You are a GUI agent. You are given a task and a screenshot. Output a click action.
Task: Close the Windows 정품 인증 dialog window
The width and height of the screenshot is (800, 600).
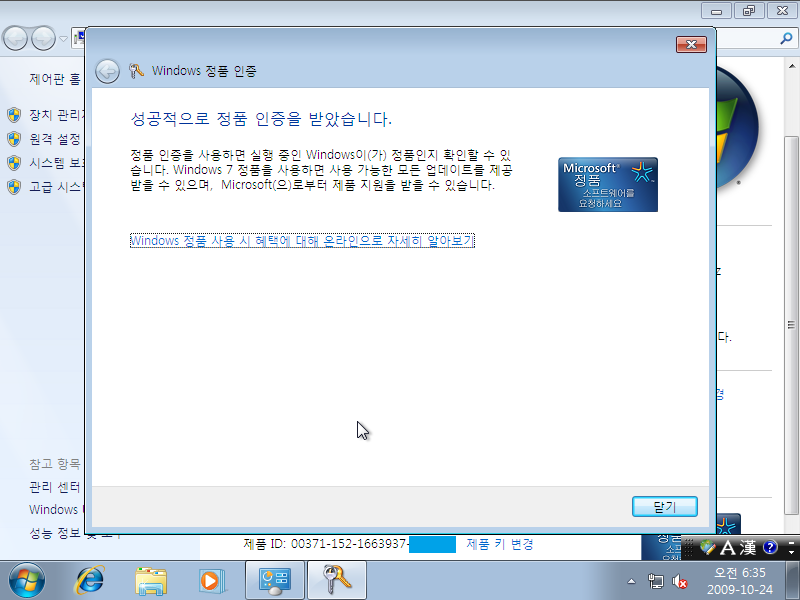691,44
